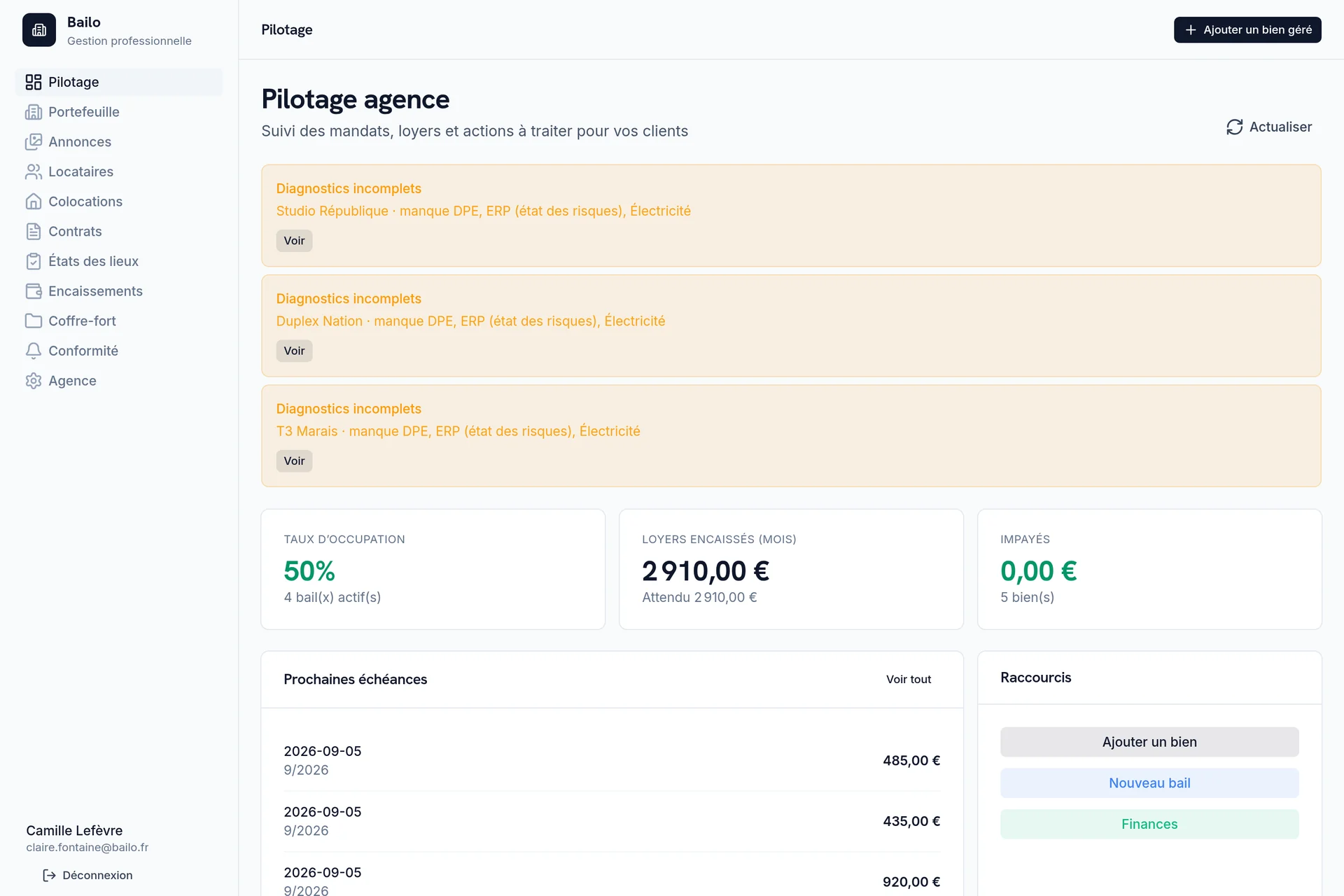Navigate to Colocations
The height and width of the screenshot is (896, 1344).
pos(119,202)
